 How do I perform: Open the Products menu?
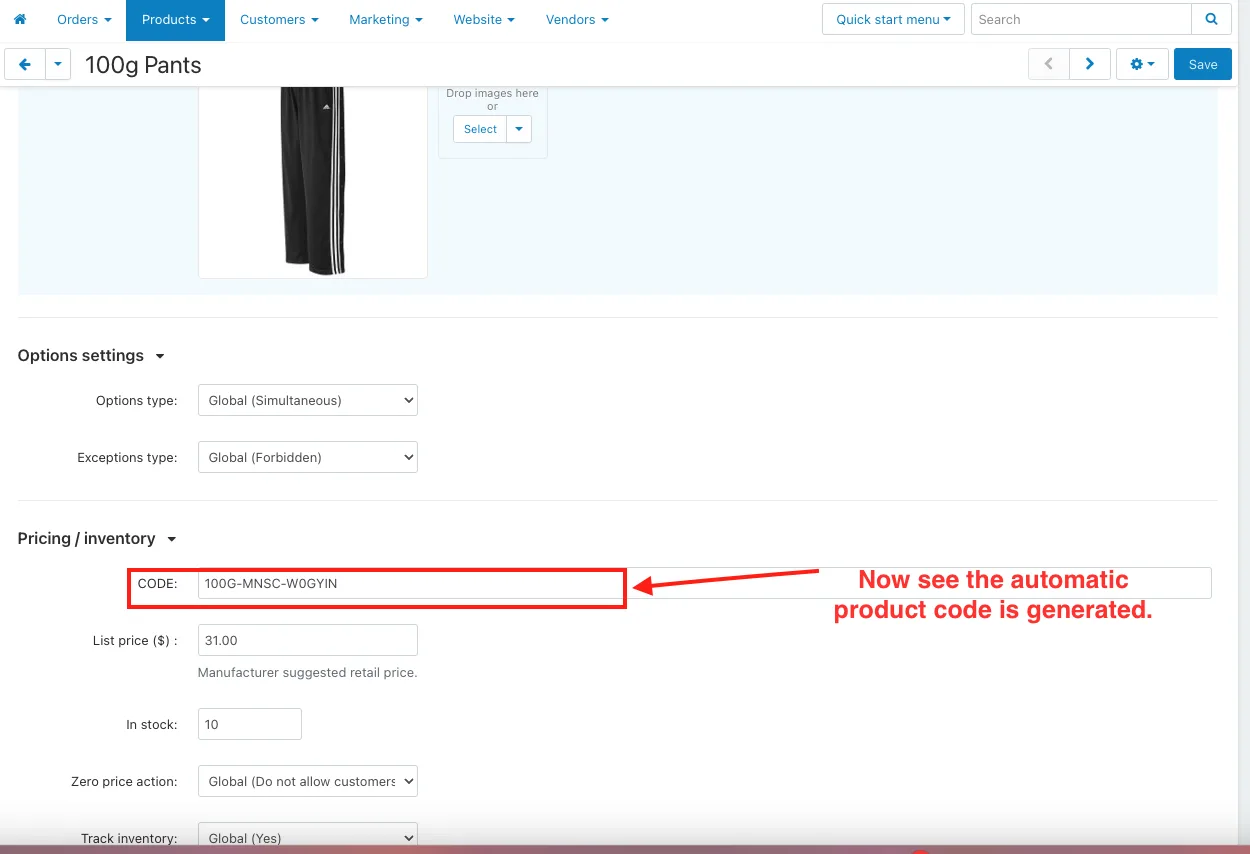point(175,19)
